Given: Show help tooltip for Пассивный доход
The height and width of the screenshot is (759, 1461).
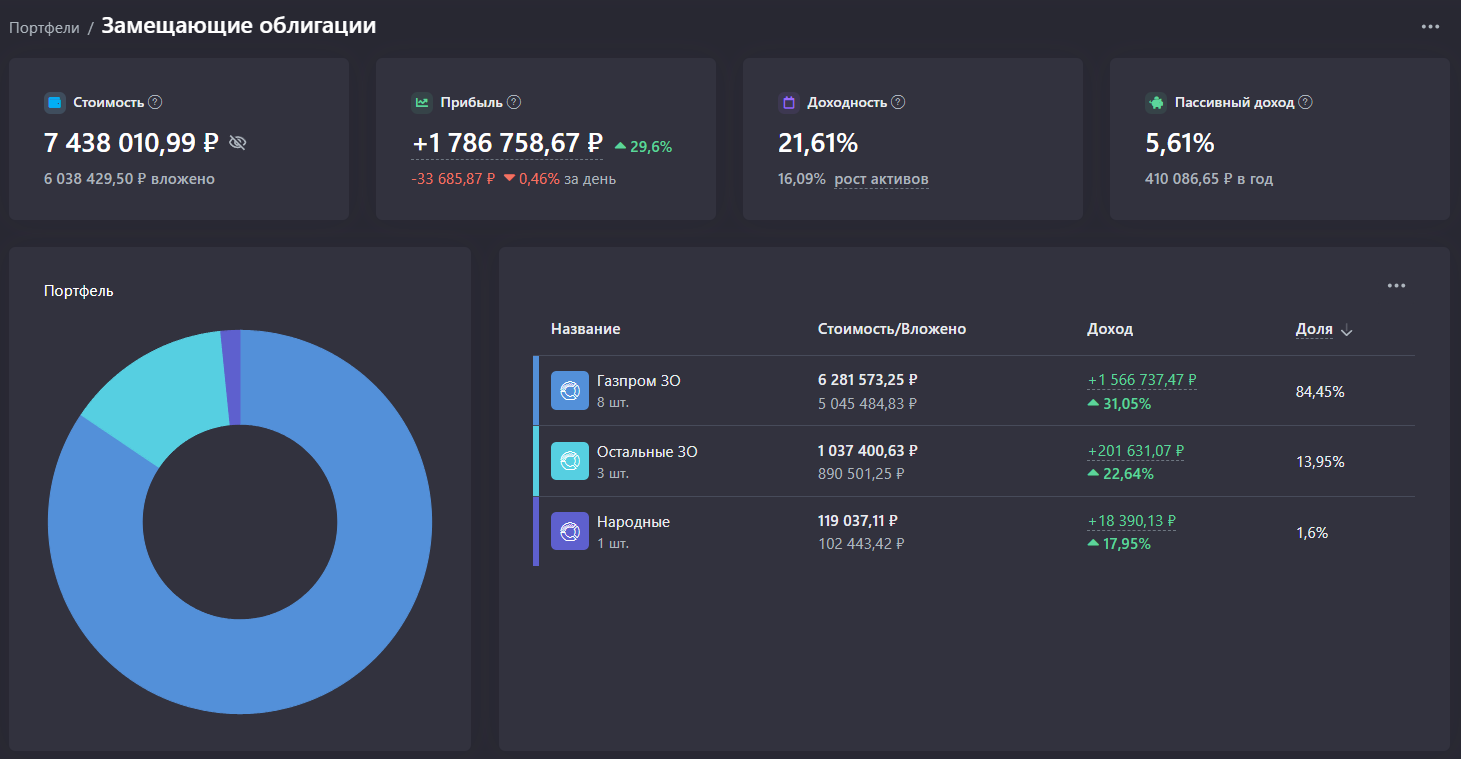Looking at the screenshot, I should [1305, 102].
